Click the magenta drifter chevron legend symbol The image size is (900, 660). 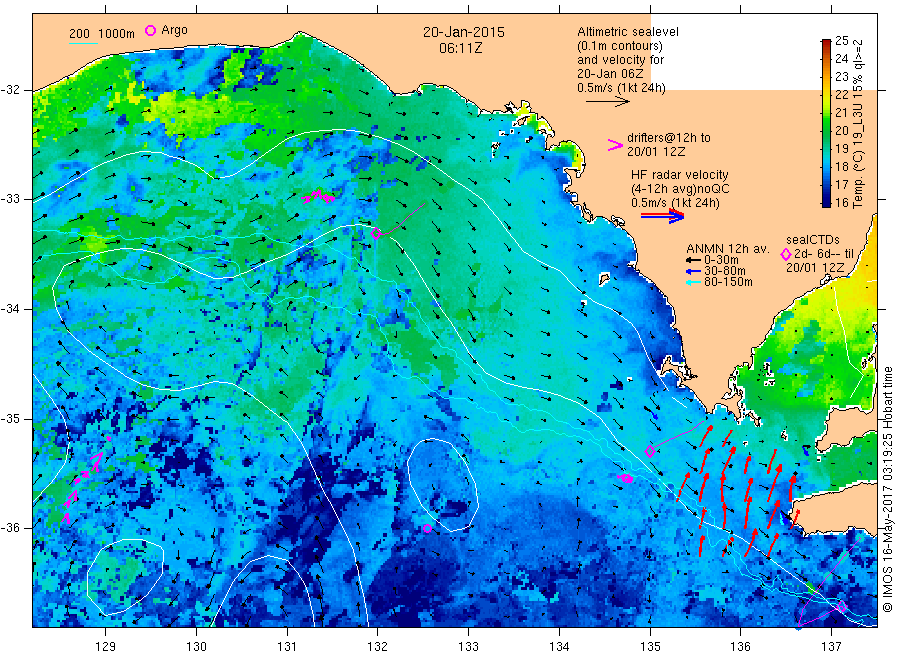click(615, 145)
